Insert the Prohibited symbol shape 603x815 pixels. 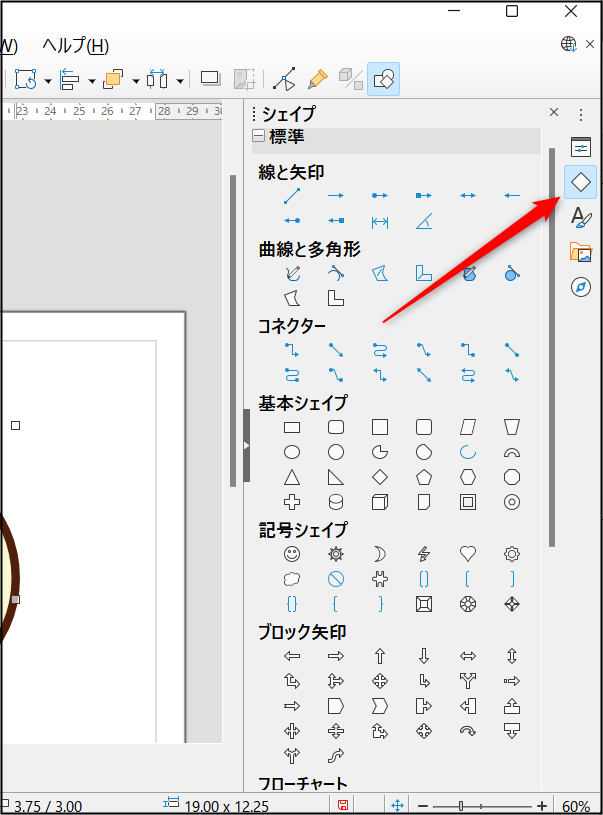tap(336, 579)
